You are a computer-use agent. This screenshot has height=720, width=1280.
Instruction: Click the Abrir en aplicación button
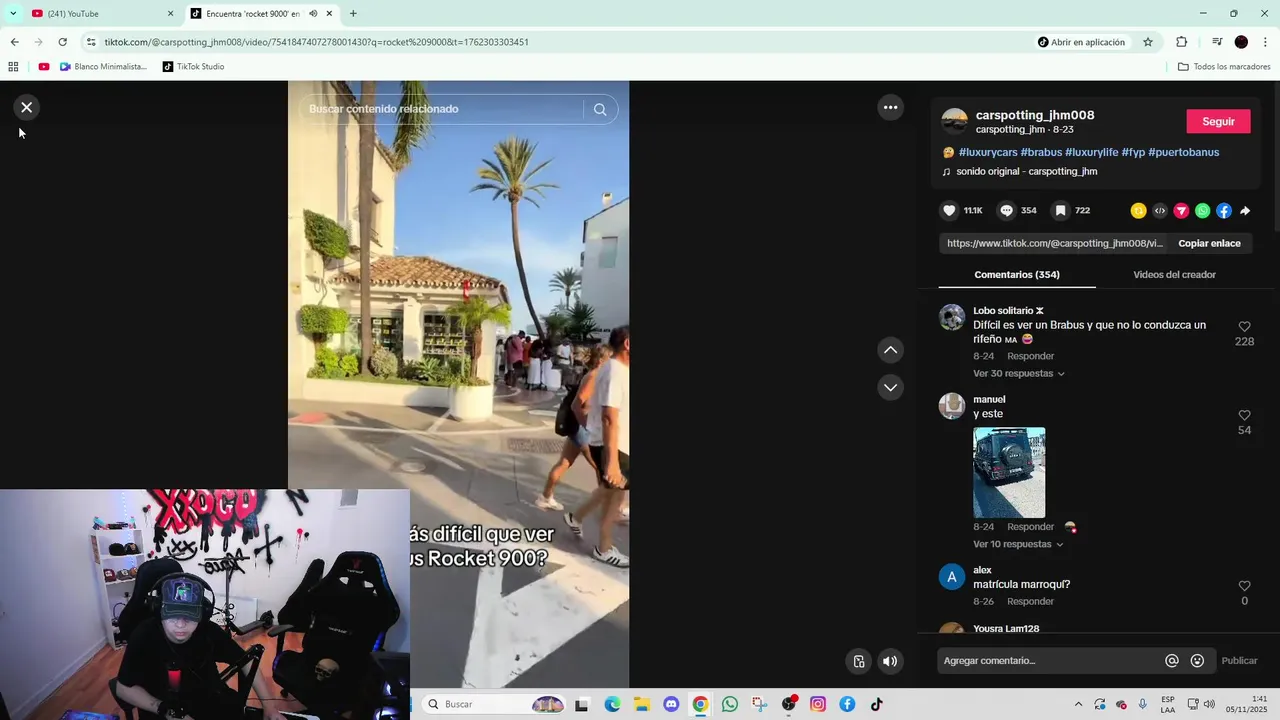coord(1081,42)
